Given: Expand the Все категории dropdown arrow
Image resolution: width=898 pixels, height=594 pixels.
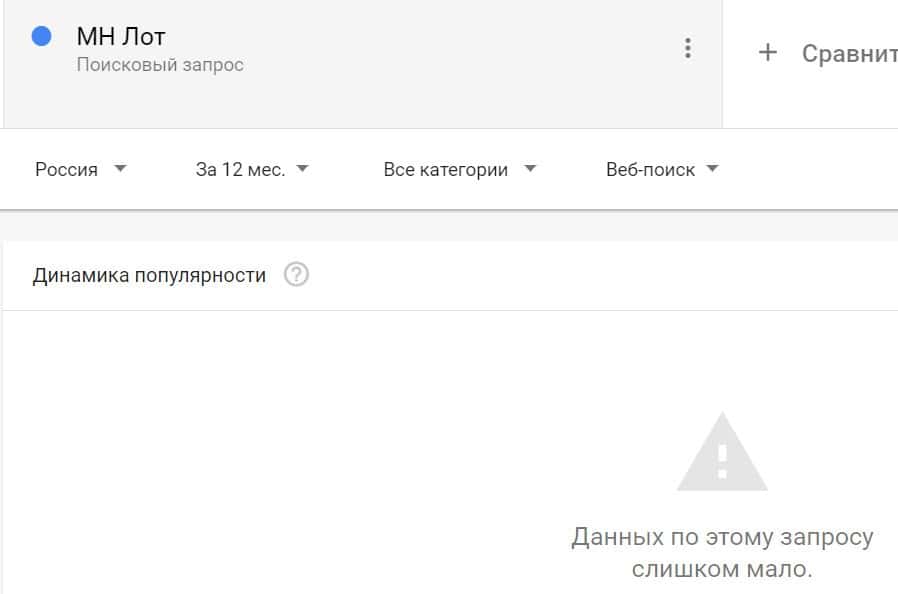Looking at the screenshot, I should point(530,168).
